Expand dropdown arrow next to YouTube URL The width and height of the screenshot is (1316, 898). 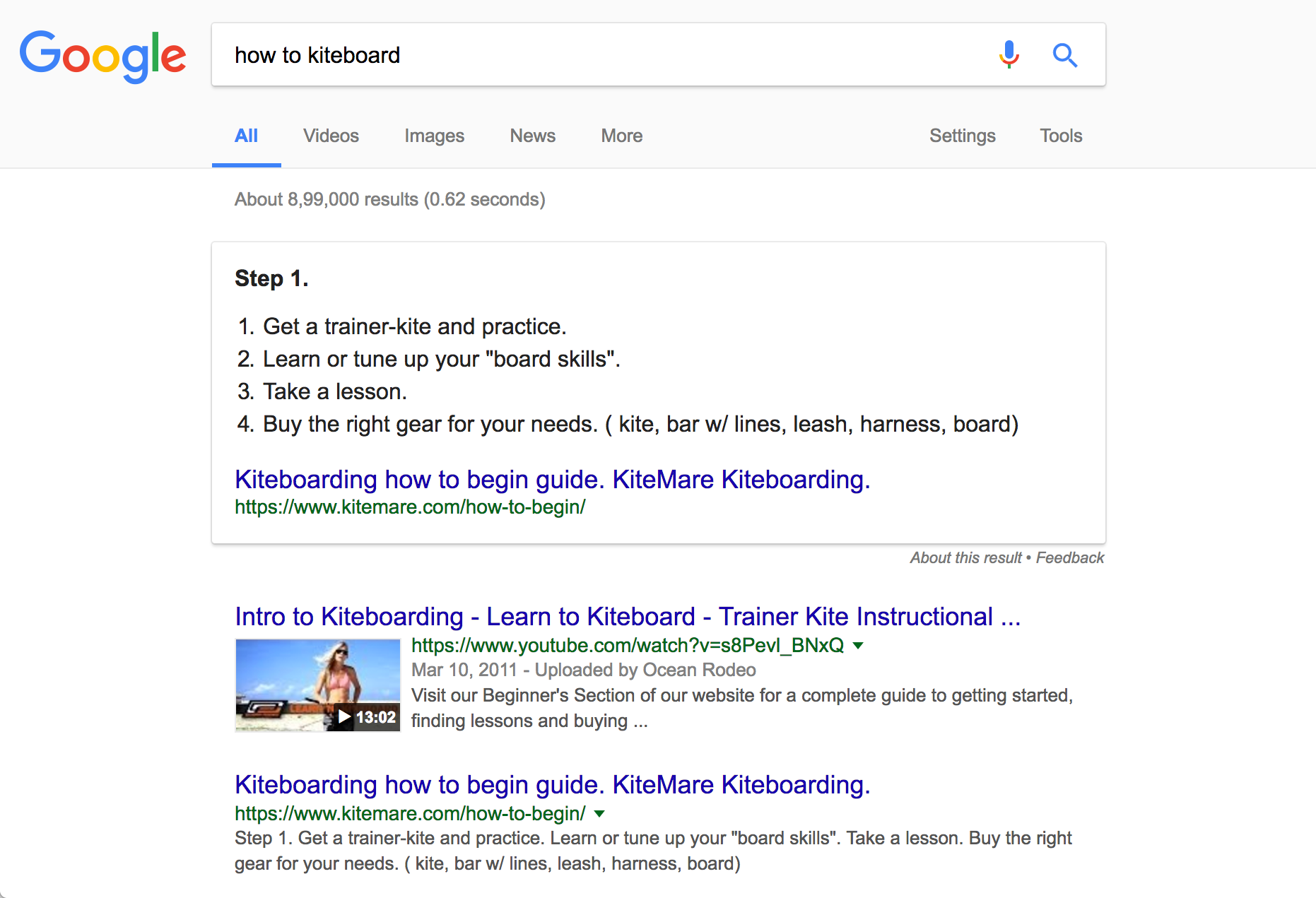[858, 646]
